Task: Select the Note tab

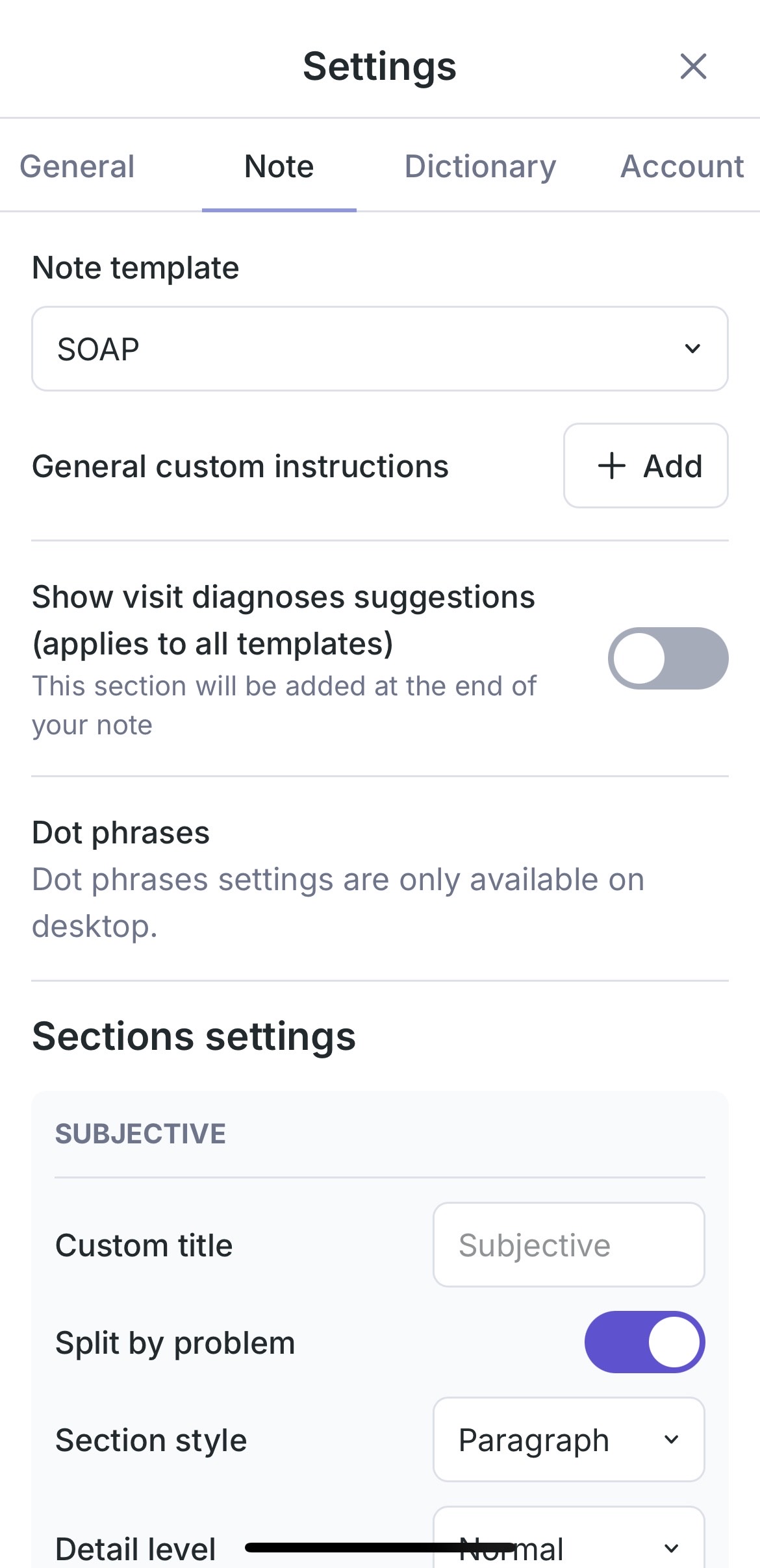Action: point(279,166)
